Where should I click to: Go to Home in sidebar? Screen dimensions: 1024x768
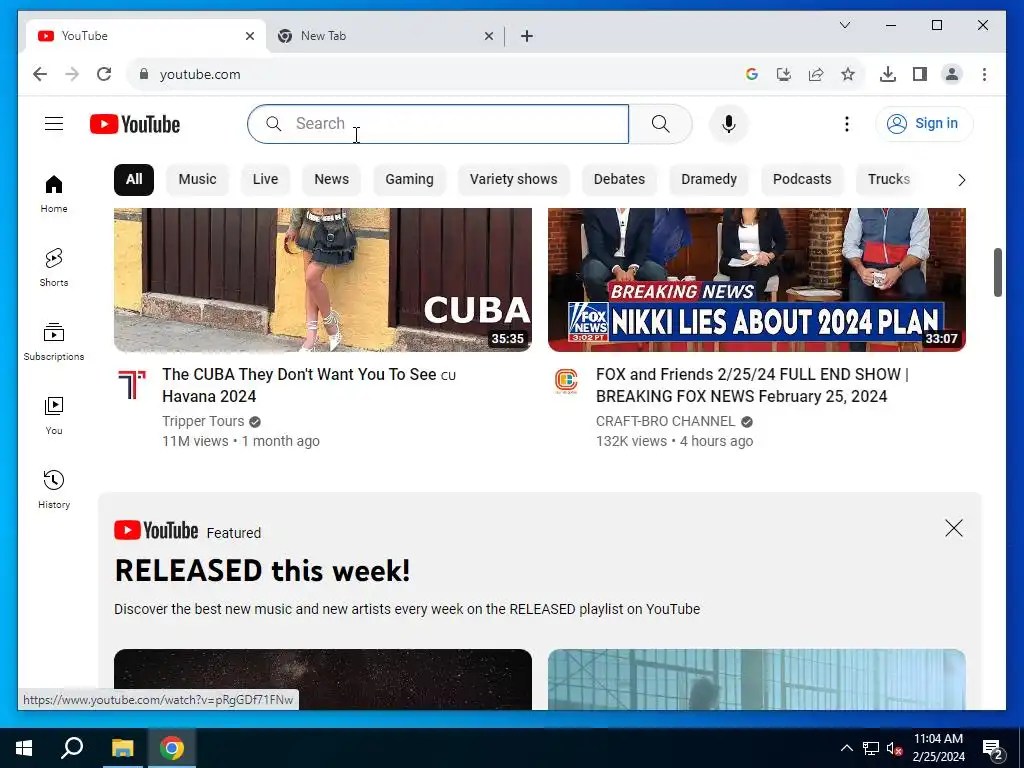tap(54, 194)
